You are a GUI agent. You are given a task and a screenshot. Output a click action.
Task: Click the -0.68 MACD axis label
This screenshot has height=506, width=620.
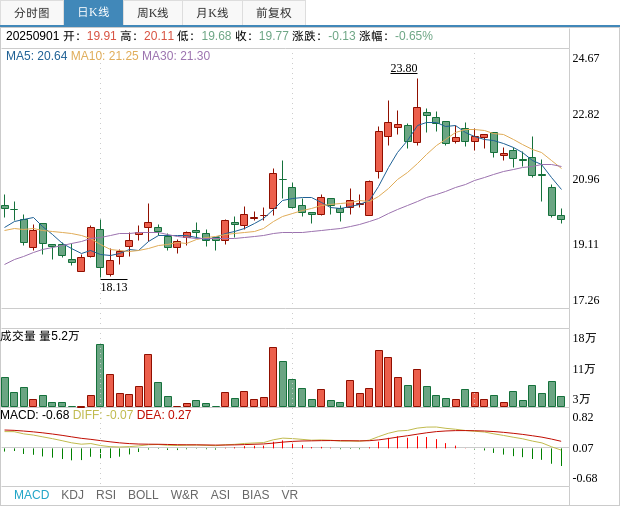coord(584,478)
